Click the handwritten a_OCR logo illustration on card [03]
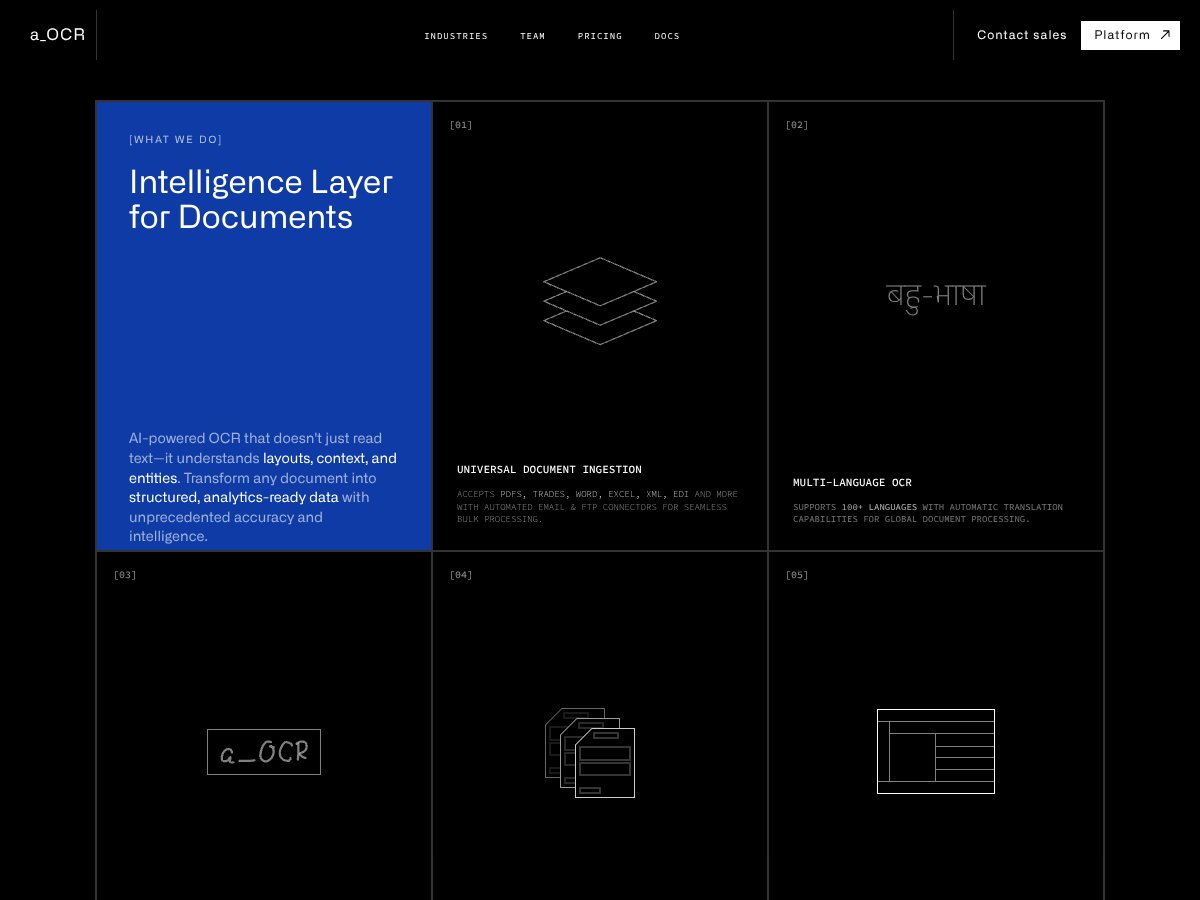Viewport: 1200px width, 900px height. [263, 751]
